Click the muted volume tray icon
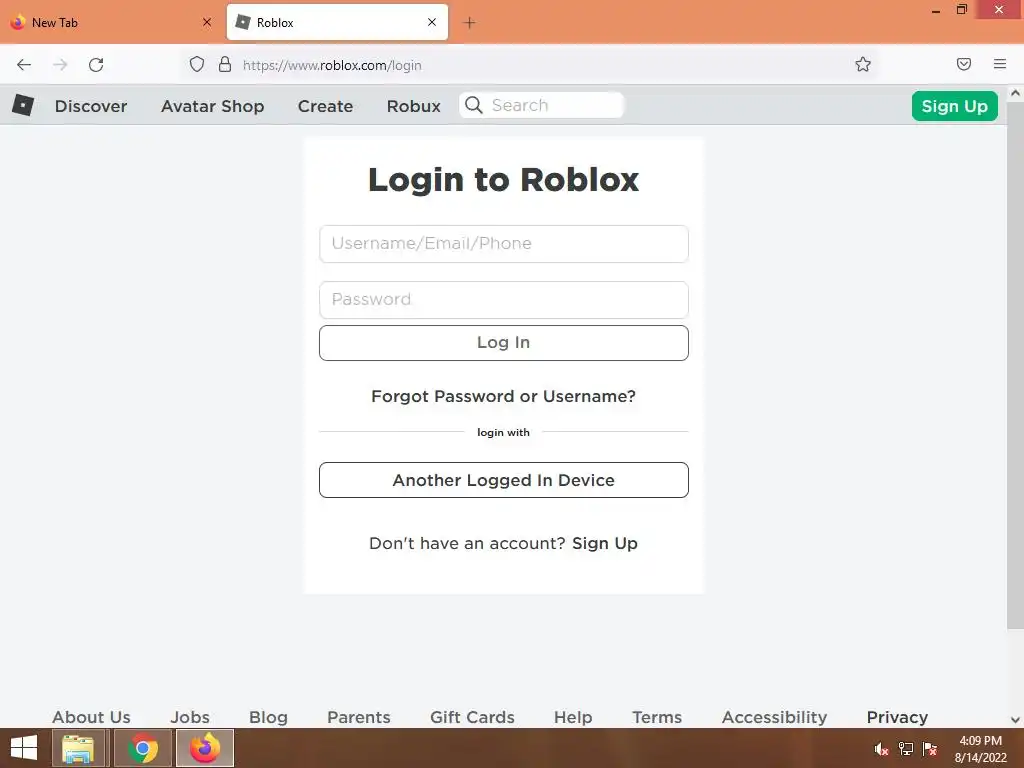This screenshot has width=1024, height=768. pos(881,749)
